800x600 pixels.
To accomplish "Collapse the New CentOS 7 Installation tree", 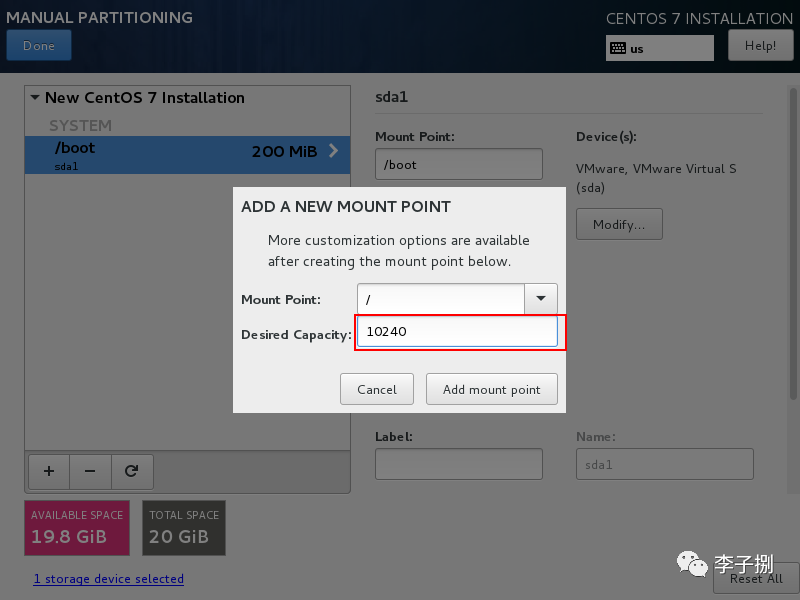I will point(35,98).
